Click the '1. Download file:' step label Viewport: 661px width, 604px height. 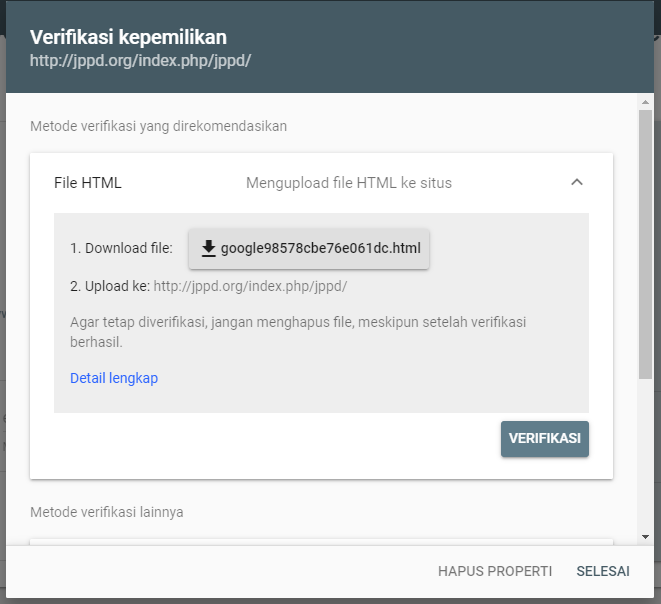[x=121, y=248]
